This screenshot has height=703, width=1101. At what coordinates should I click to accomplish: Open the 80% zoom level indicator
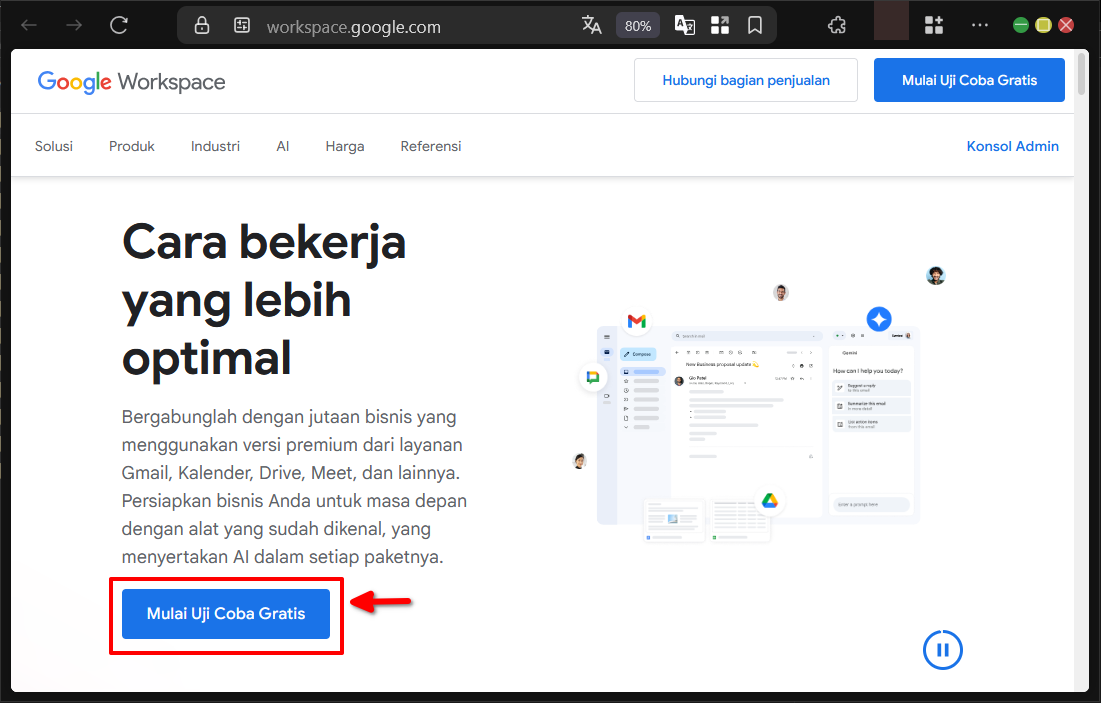pos(638,26)
